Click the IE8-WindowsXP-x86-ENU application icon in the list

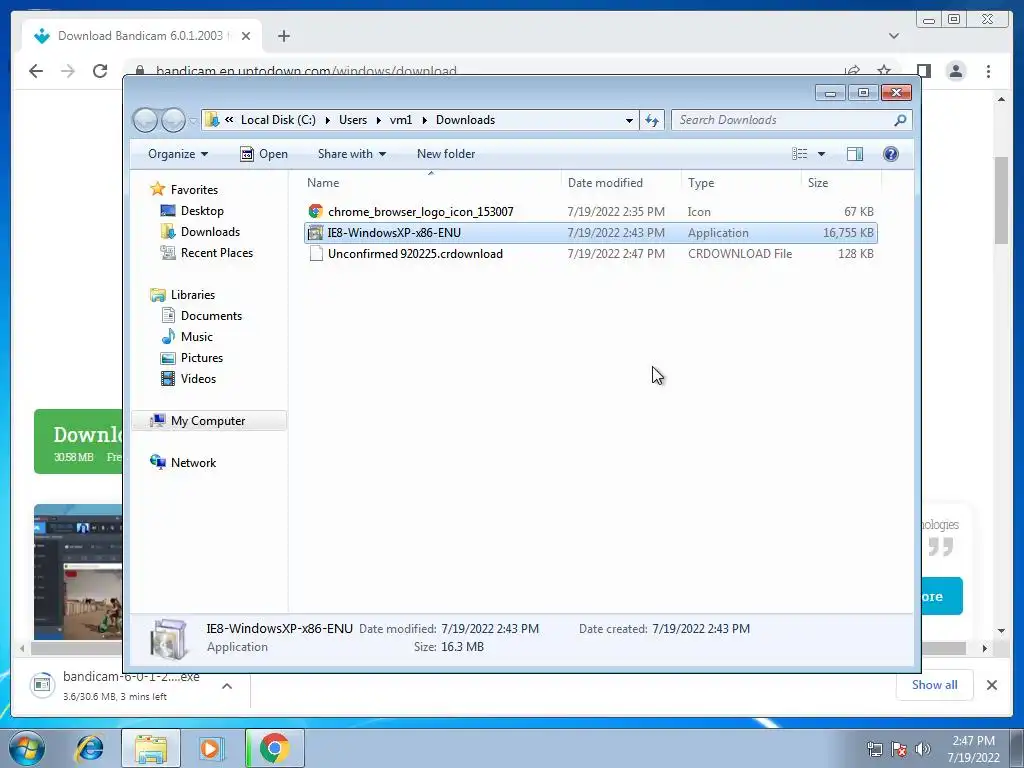pos(316,232)
